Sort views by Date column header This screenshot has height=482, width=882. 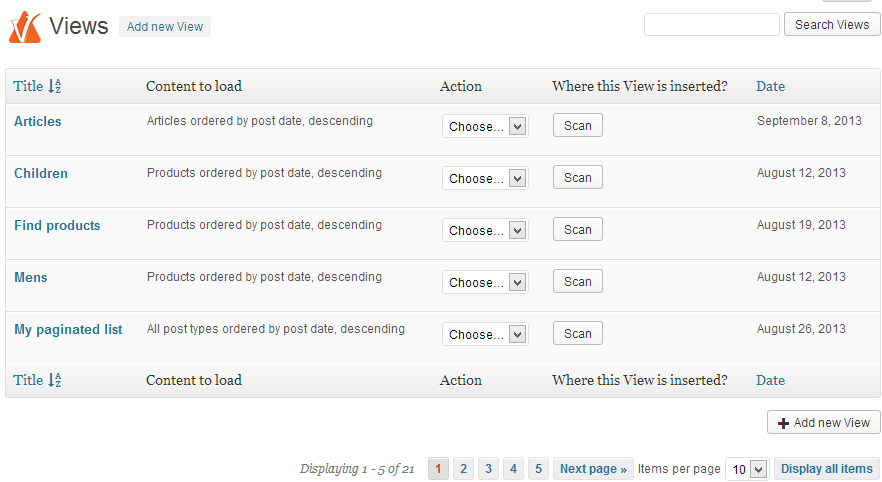(x=770, y=86)
